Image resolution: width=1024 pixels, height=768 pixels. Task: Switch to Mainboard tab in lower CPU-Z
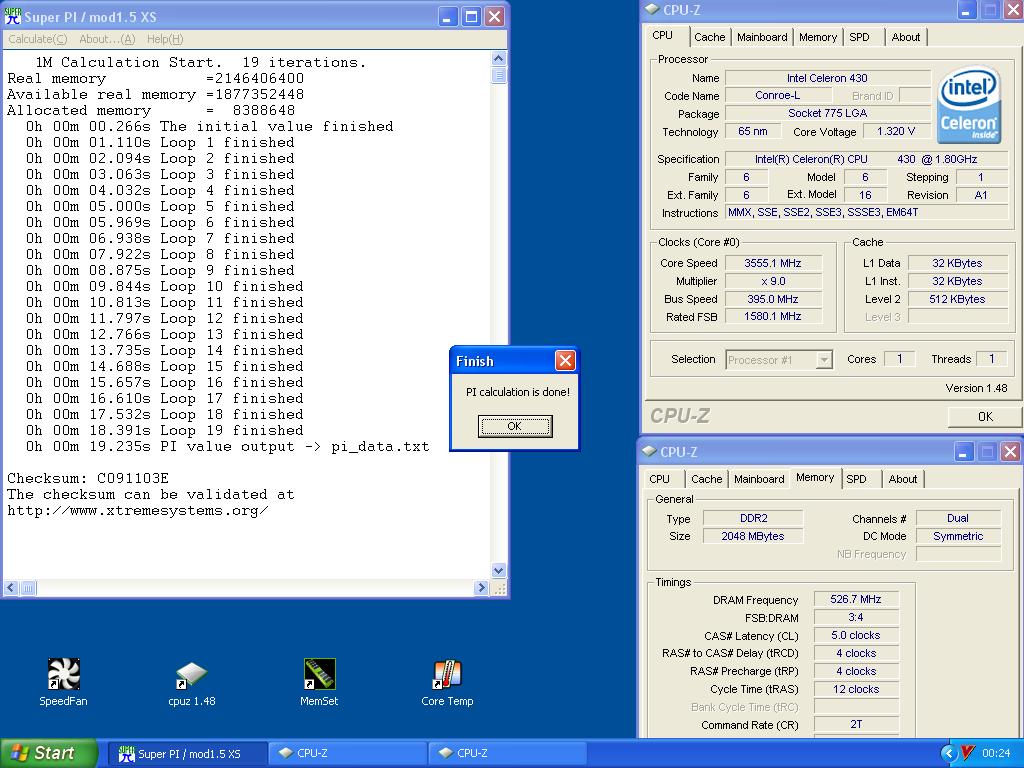coord(759,479)
